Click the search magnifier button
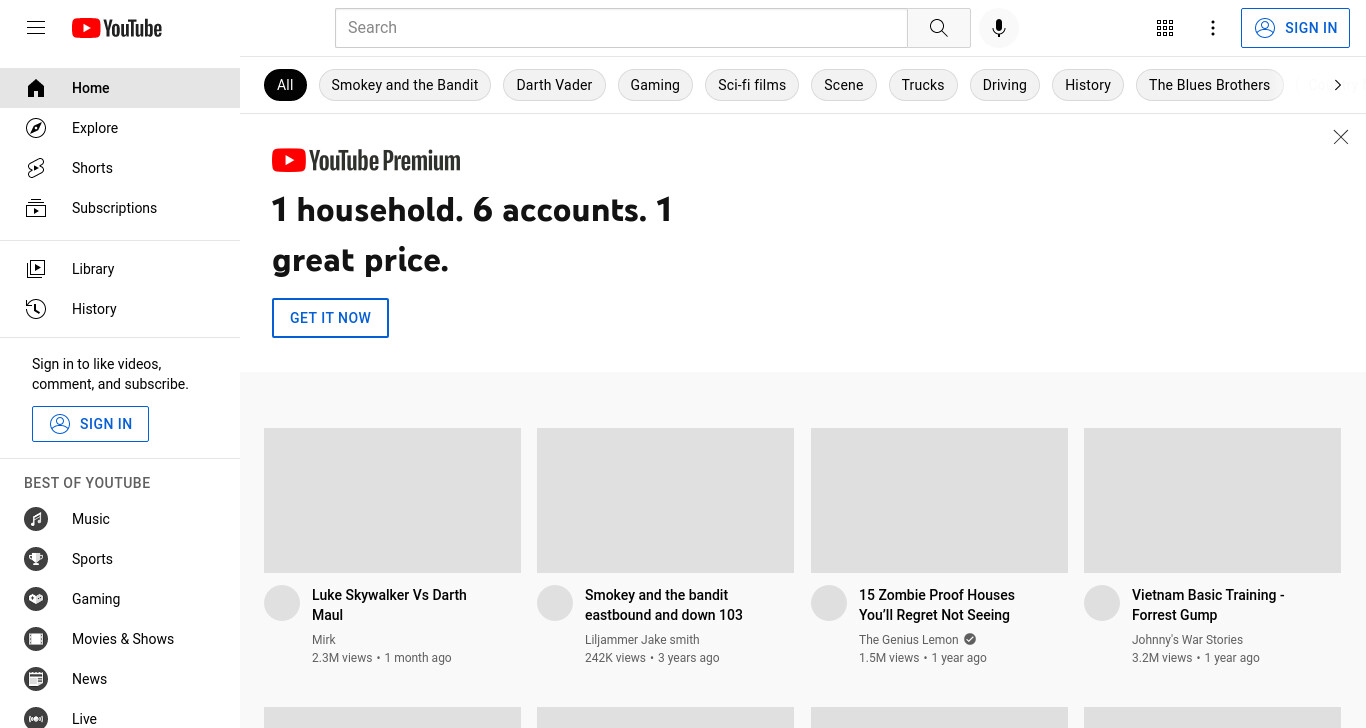Viewport: 1366px width, 728px height. tap(938, 28)
